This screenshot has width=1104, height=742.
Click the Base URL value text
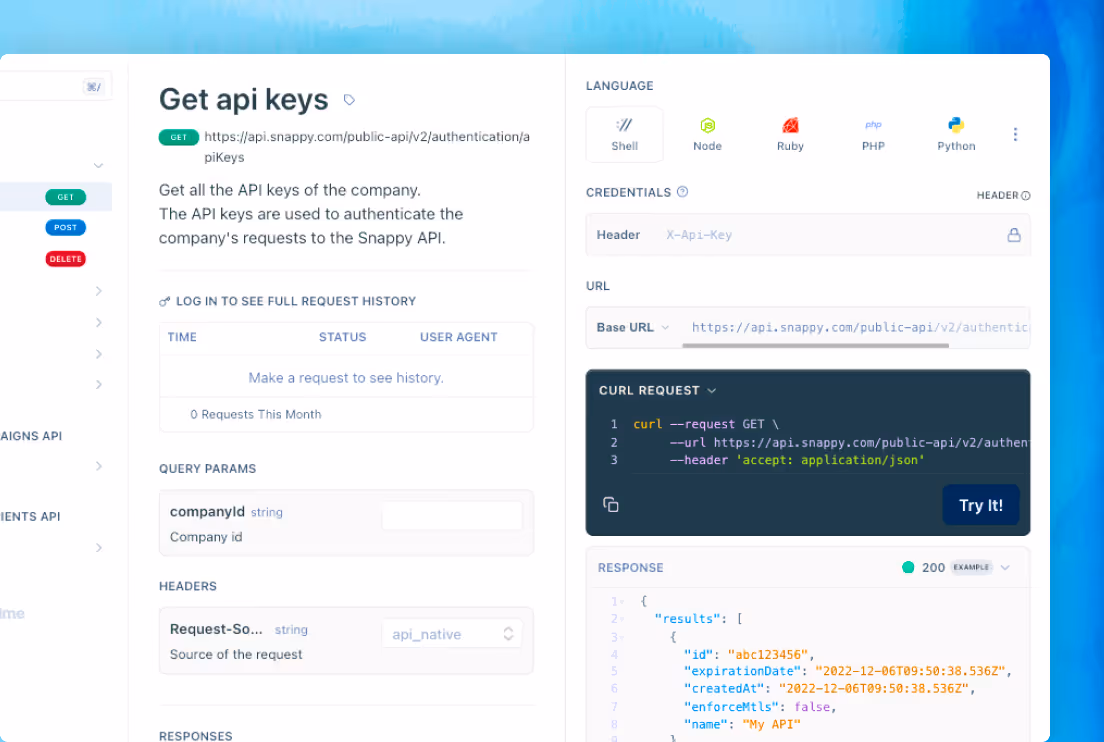[859, 327]
